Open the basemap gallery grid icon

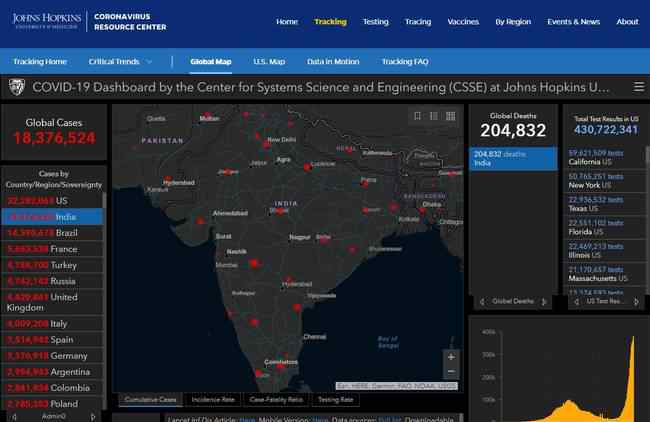pos(451,116)
